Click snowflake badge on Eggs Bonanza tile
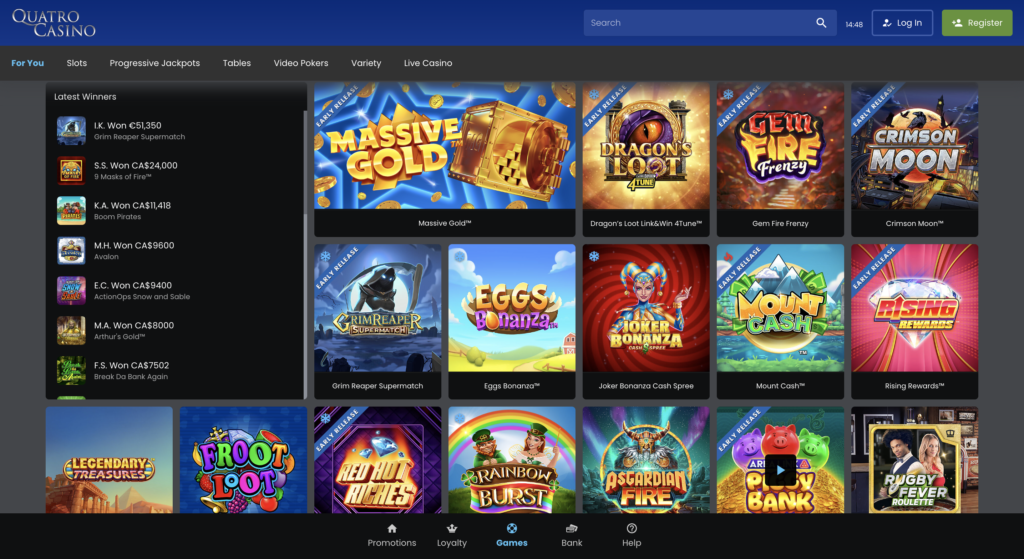The height and width of the screenshot is (559, 1024). (460, 256)
